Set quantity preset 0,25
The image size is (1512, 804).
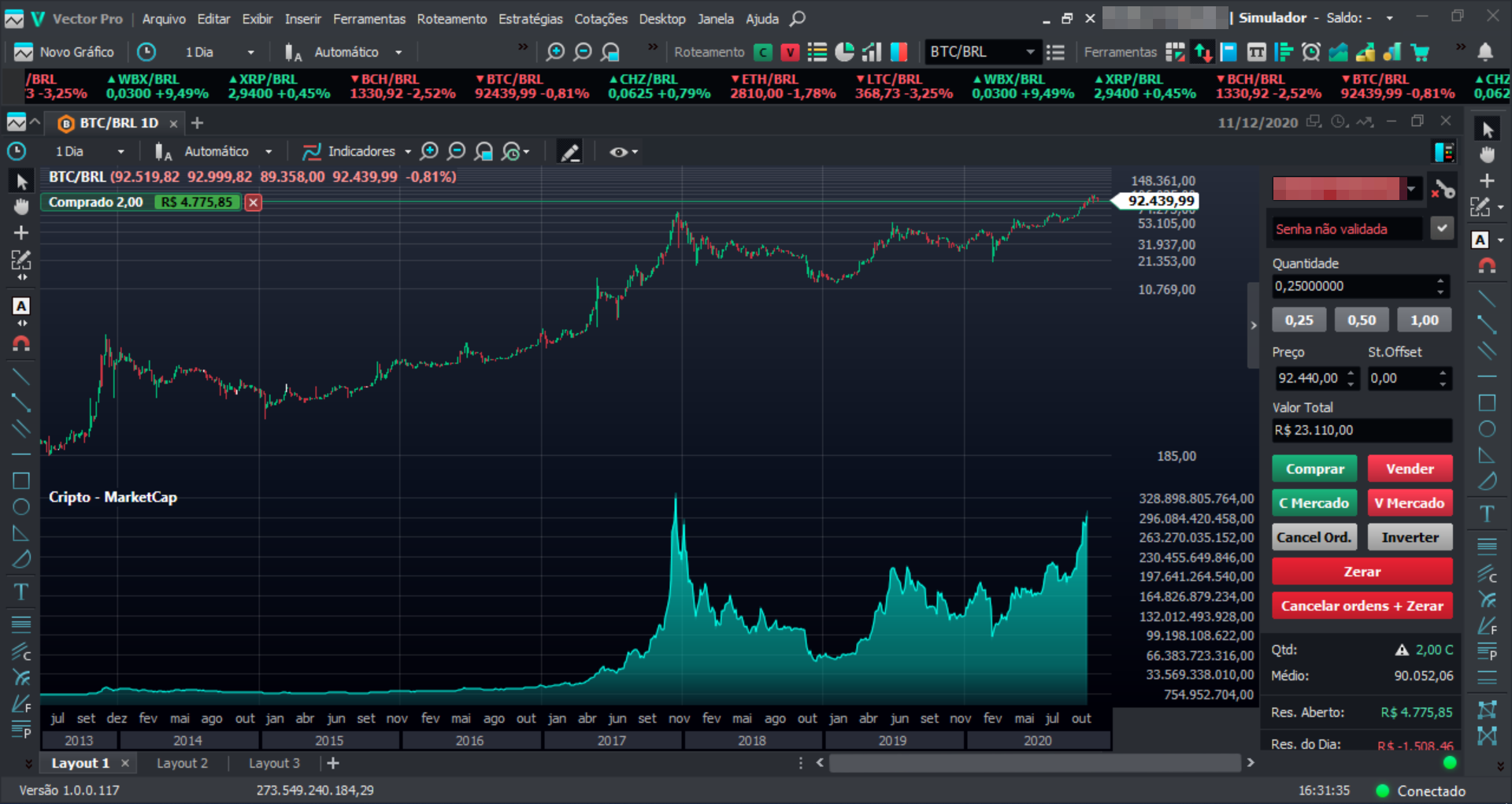pos(1299,320)
